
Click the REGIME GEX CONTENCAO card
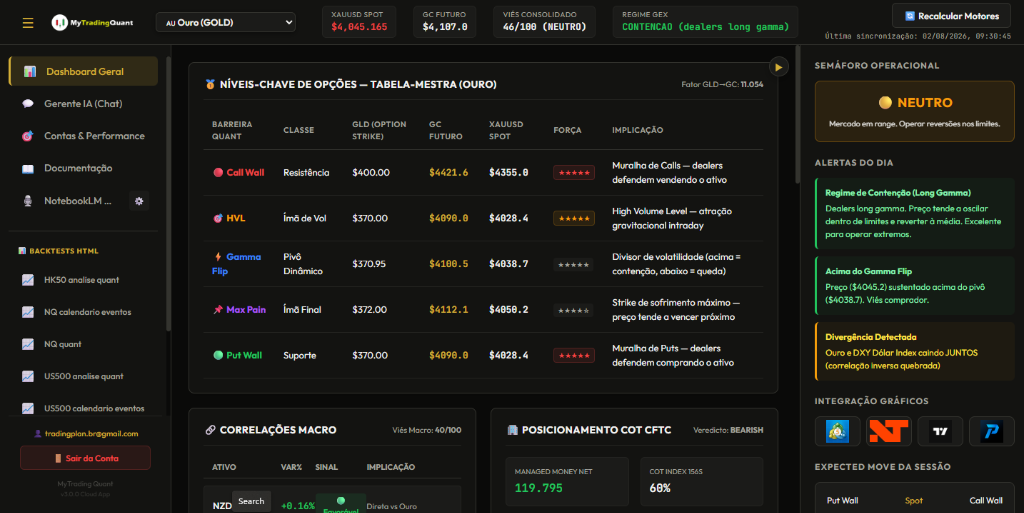[705, 22]
